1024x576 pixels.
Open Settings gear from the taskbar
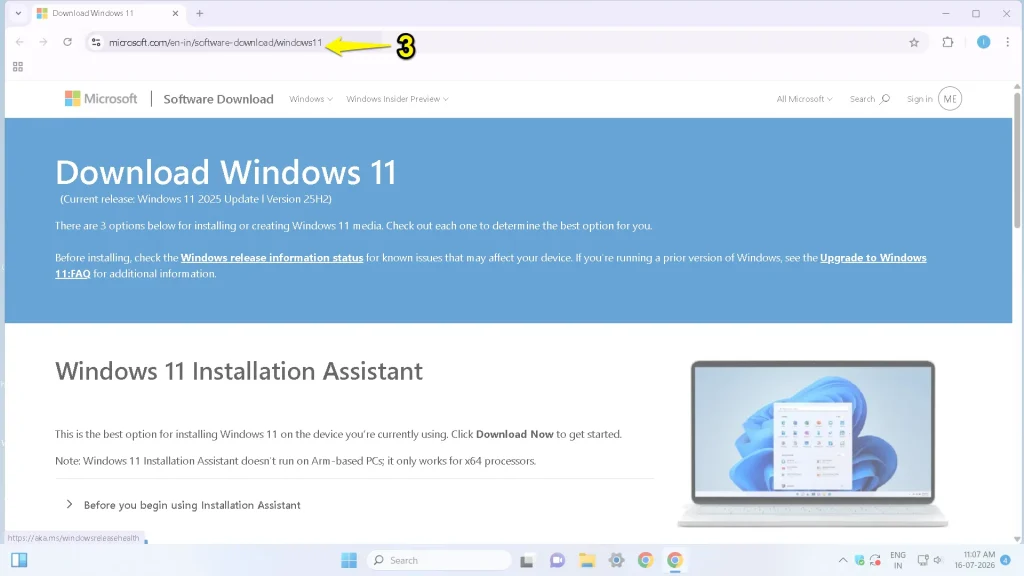(x=616, y=560)
